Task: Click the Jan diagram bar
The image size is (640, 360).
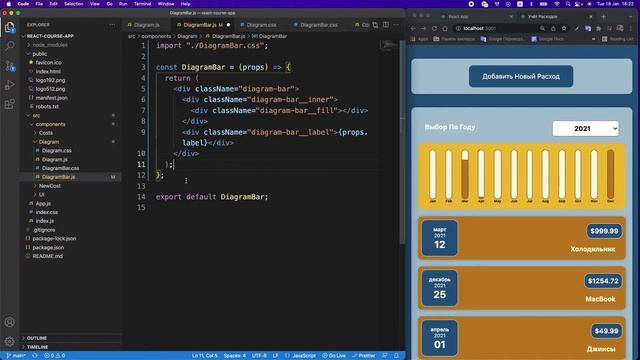Action: (x=433, y=174)
